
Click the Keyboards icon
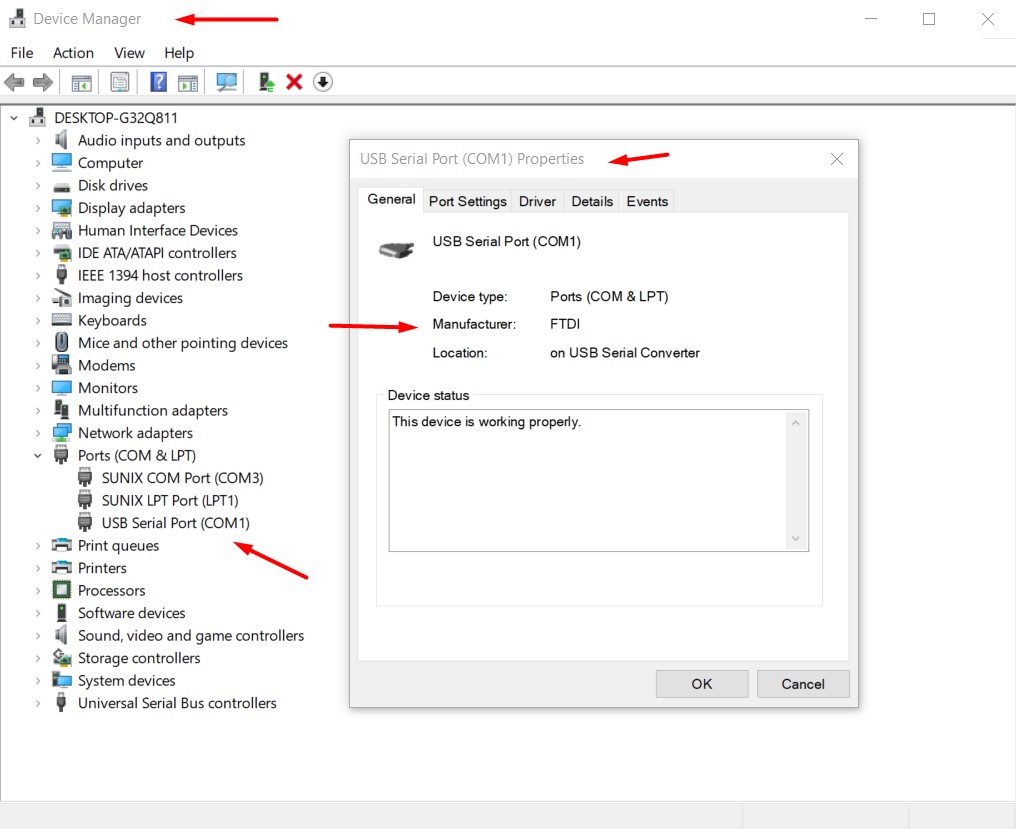pyautogui.click(x=62, y=320)
